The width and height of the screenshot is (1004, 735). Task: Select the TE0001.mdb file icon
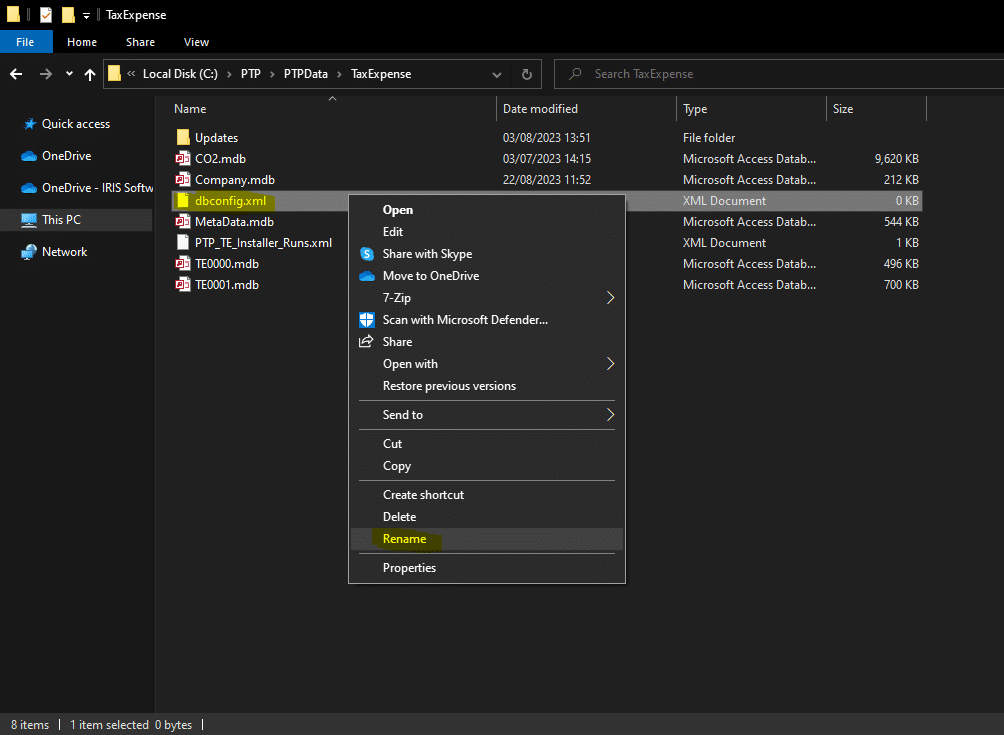183,286
